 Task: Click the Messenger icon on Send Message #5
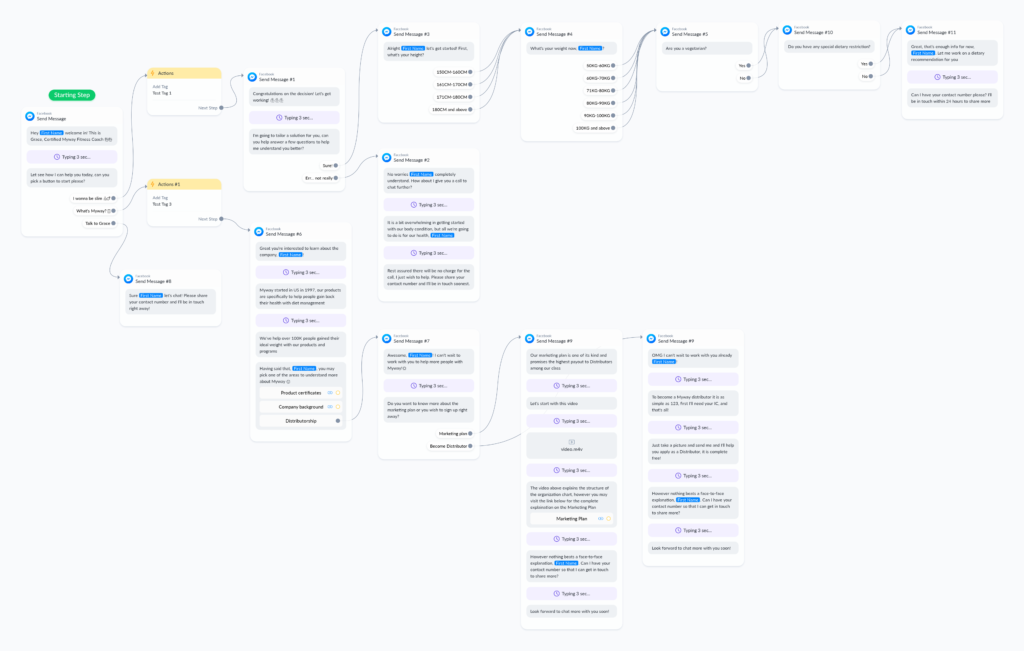(x=665, y=31)
